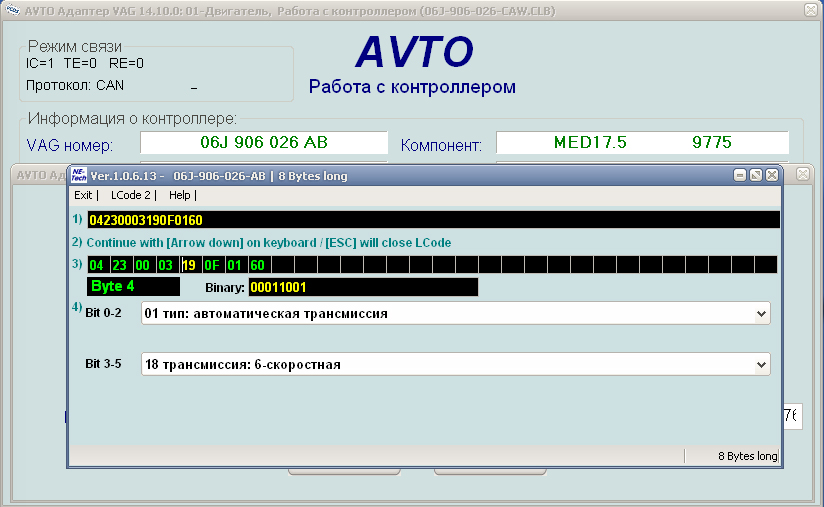824x507 pixels.
Task: Close the LCode Ver.1.0.6.13 window
Action: 771,175
